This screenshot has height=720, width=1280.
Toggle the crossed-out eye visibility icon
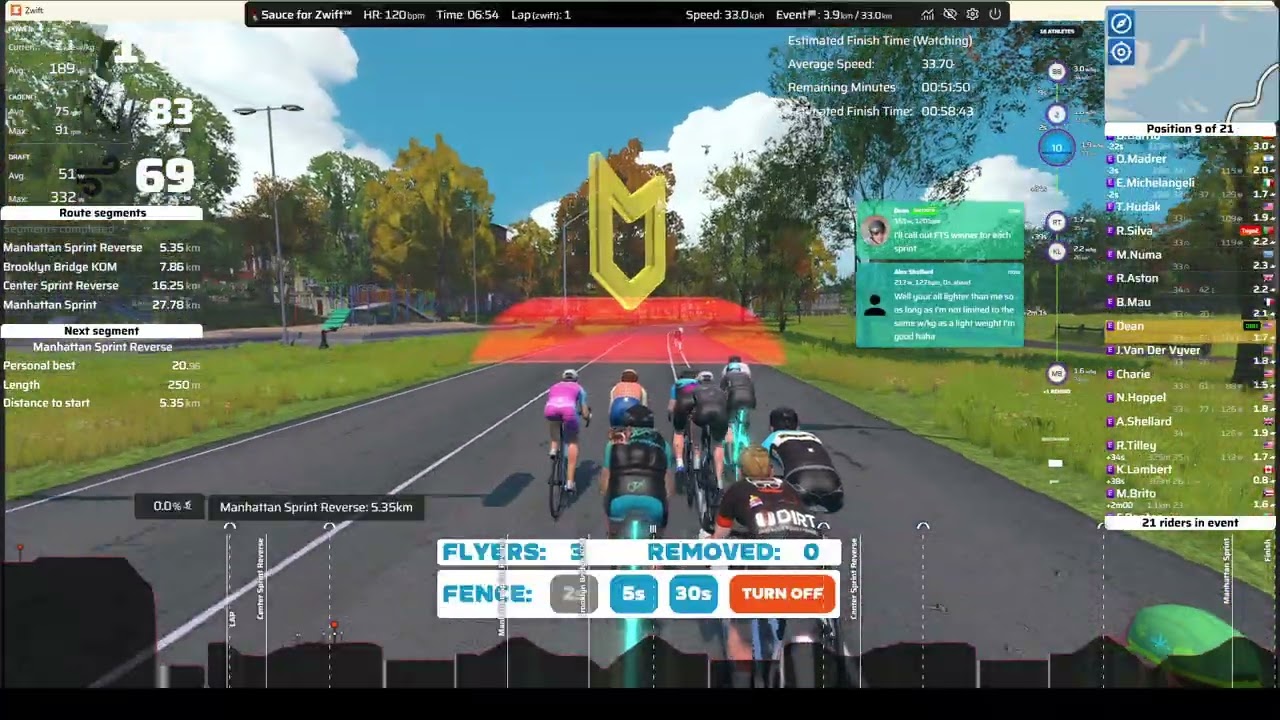pos(950,15)
